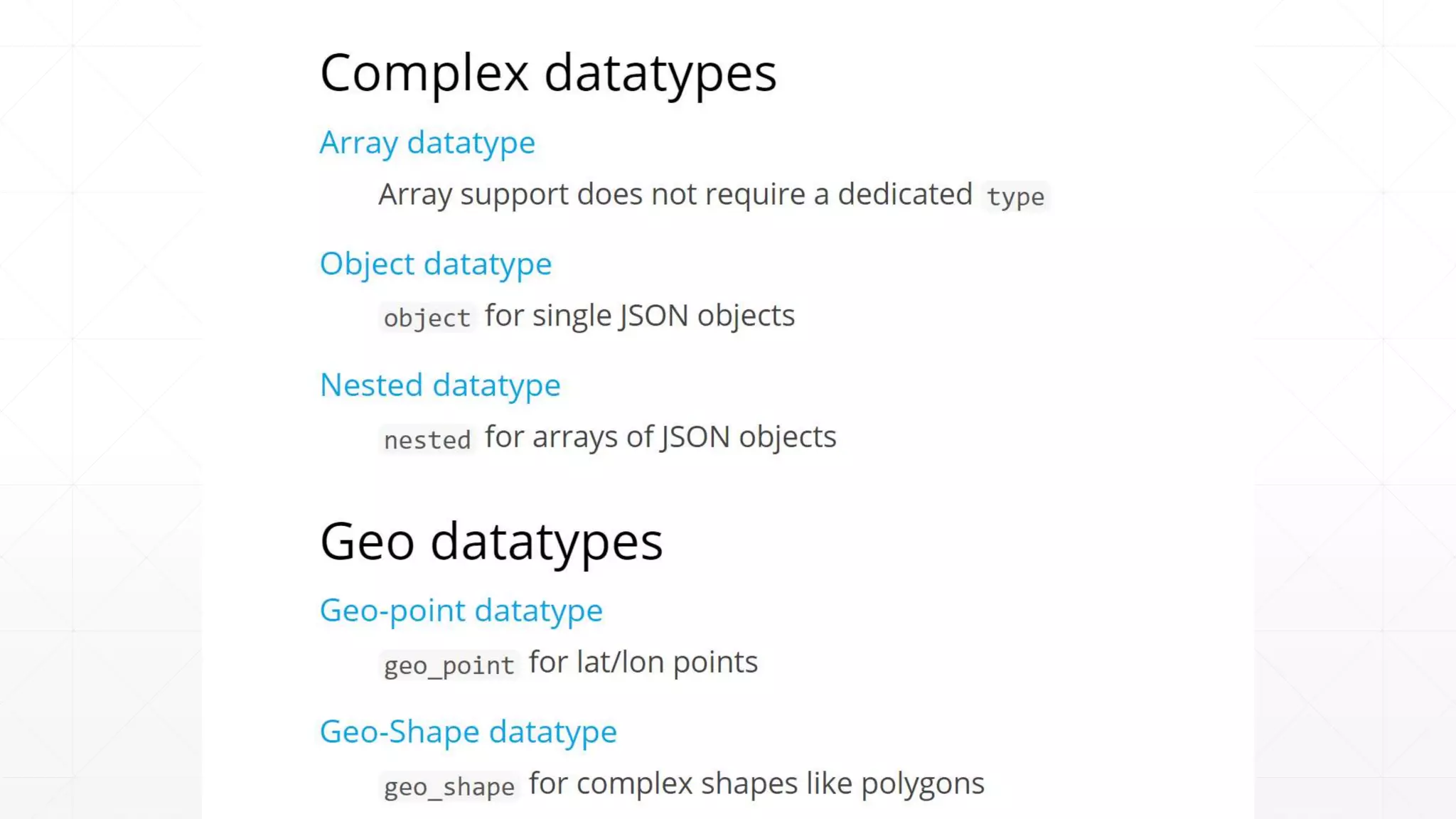The width and height of the screenshot is (1456, 819).
Task: Visit the Geo-Shape datatype link
Action: [468, 732]
